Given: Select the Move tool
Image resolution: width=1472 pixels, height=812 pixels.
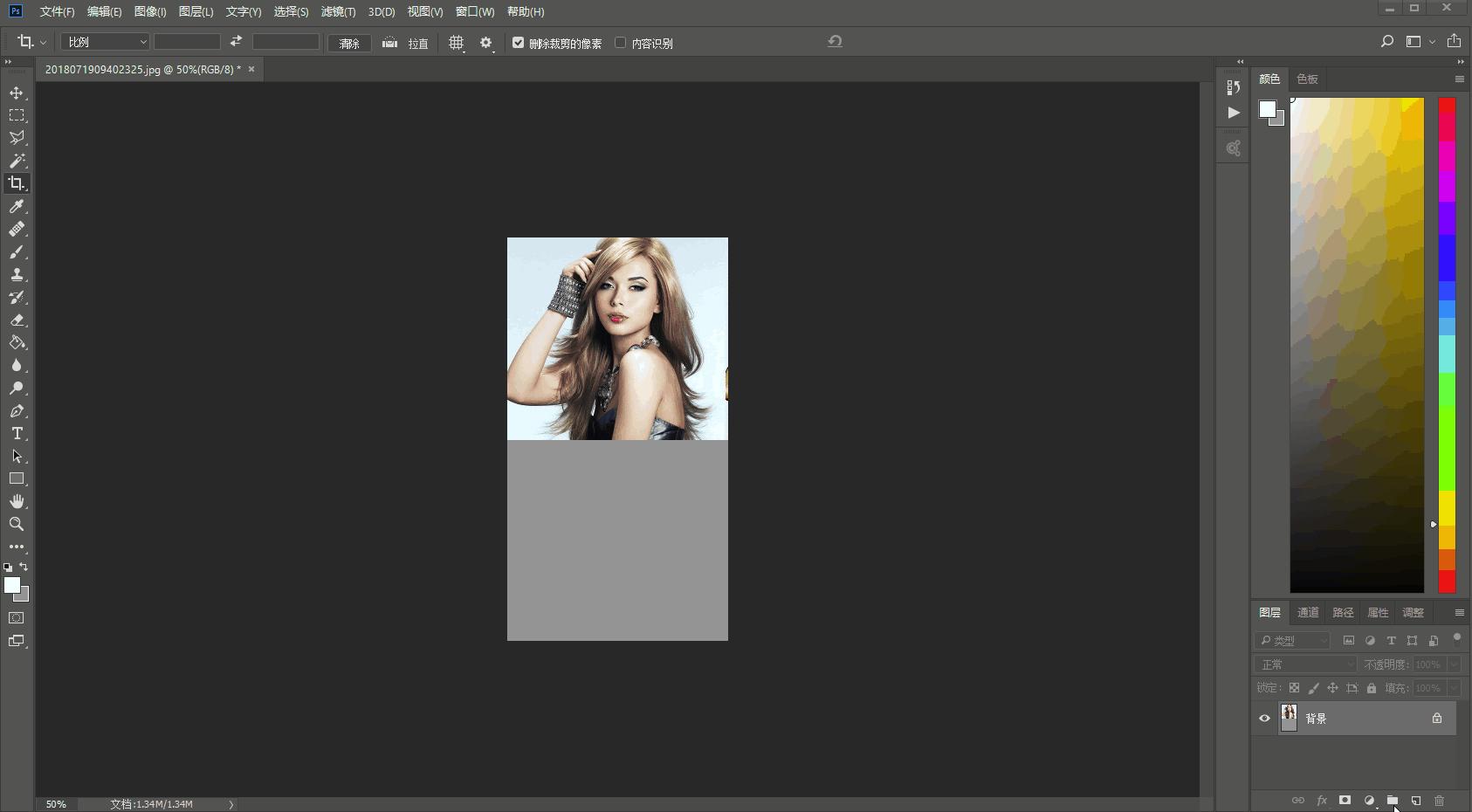Looking at the screenshot, I should [17, 93].
